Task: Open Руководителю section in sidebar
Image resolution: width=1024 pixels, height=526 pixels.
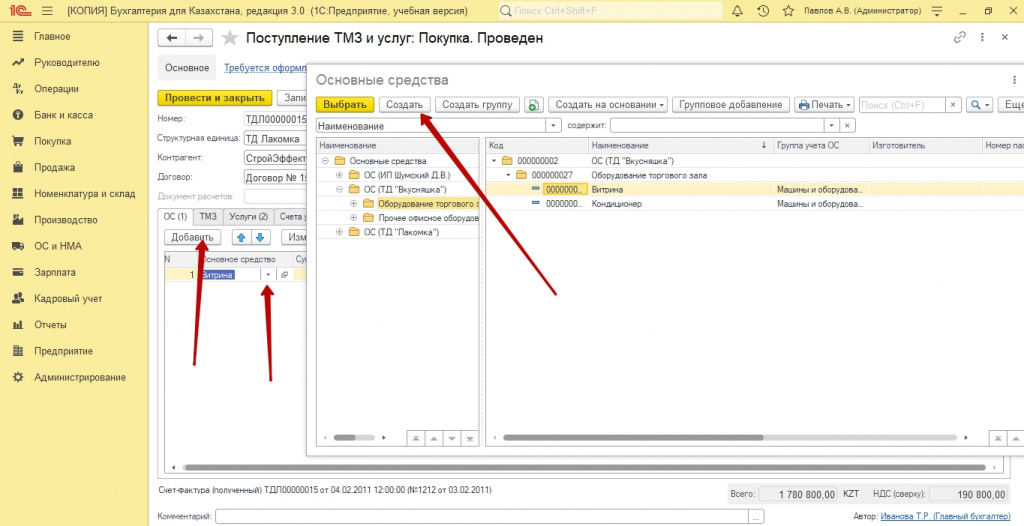Action: click(x=67, y=63)
